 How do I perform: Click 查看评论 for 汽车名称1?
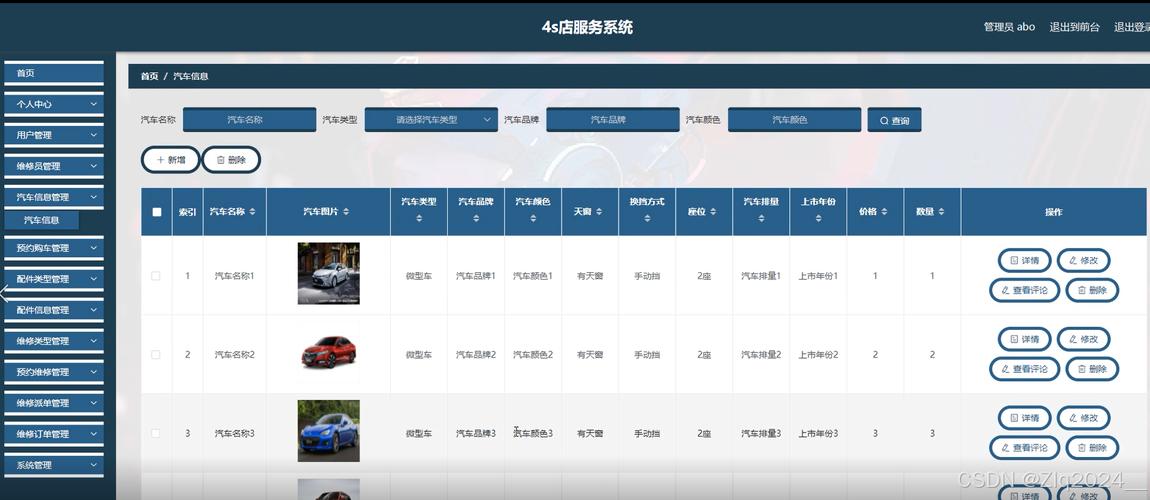pos(1025,290)
